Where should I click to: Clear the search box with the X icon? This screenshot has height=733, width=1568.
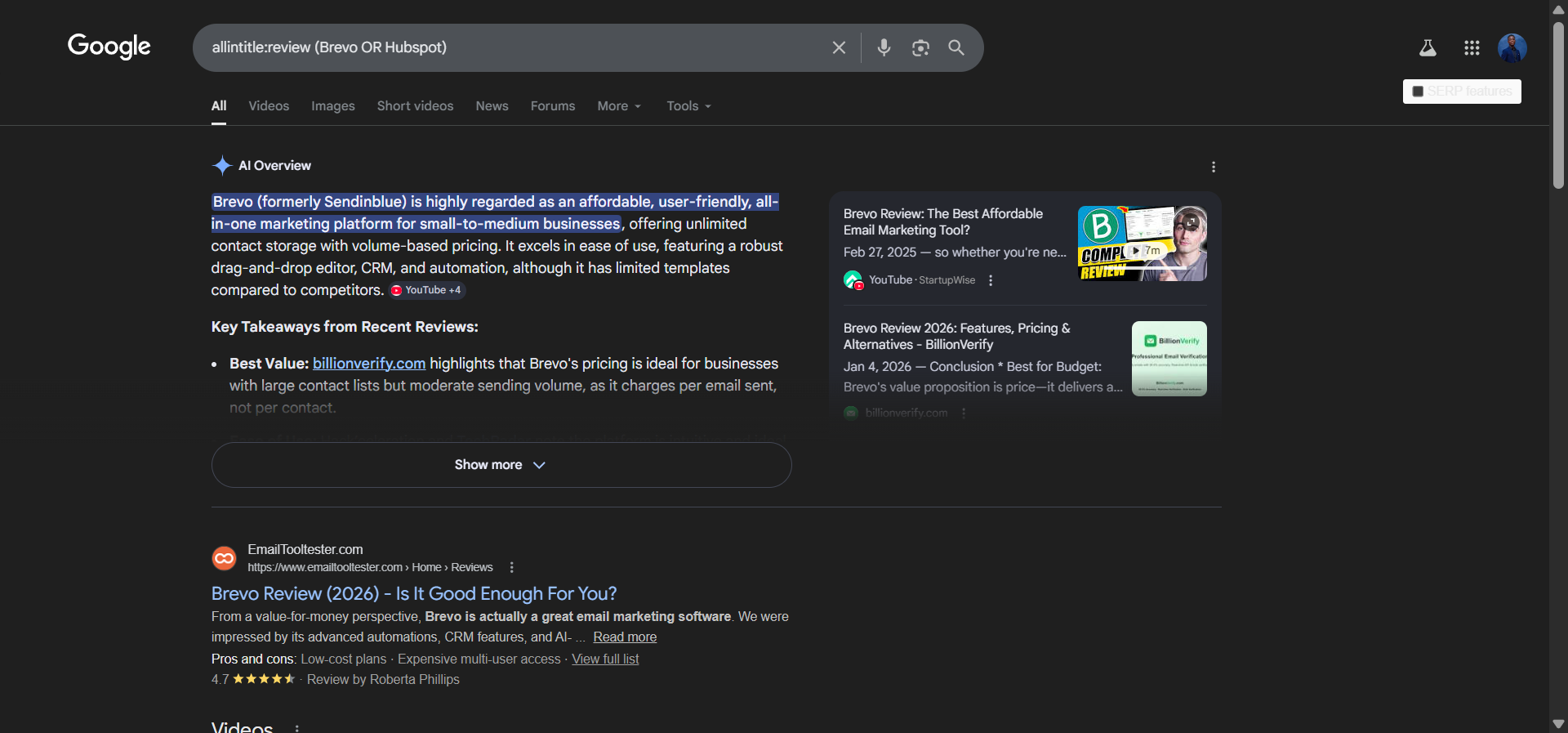tap(839, 47)
